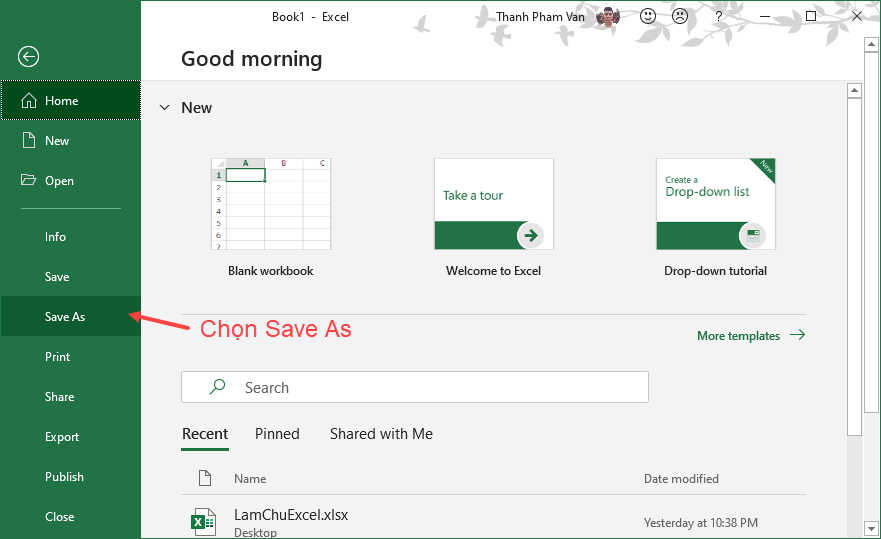Switch to the Shared with Me tab
The image size is (881, 539).
click(381, 434)
